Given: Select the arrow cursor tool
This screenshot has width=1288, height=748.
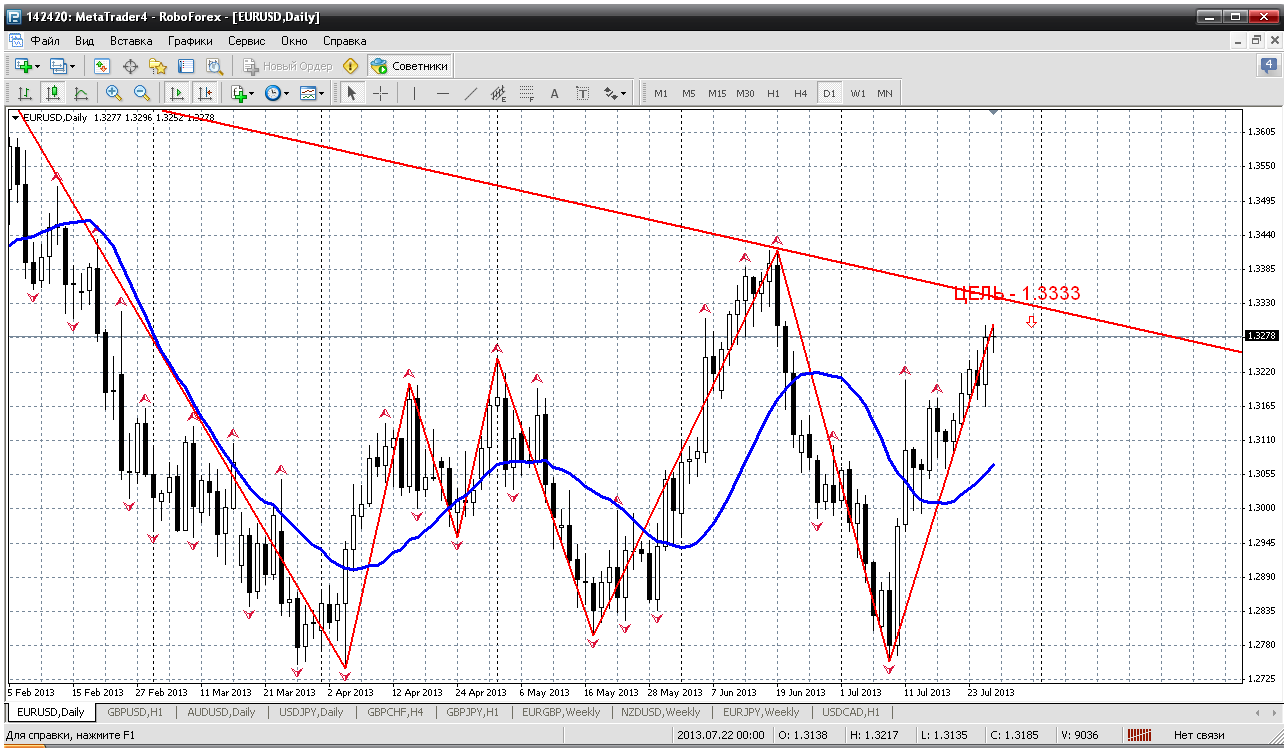Looking at the screenshot, I should [351, 93].
